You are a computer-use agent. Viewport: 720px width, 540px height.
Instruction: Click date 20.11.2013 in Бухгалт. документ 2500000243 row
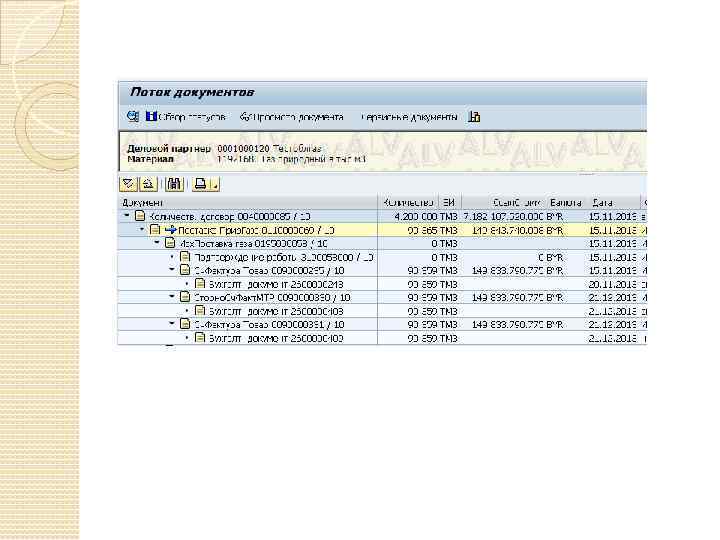coord(613,284)
